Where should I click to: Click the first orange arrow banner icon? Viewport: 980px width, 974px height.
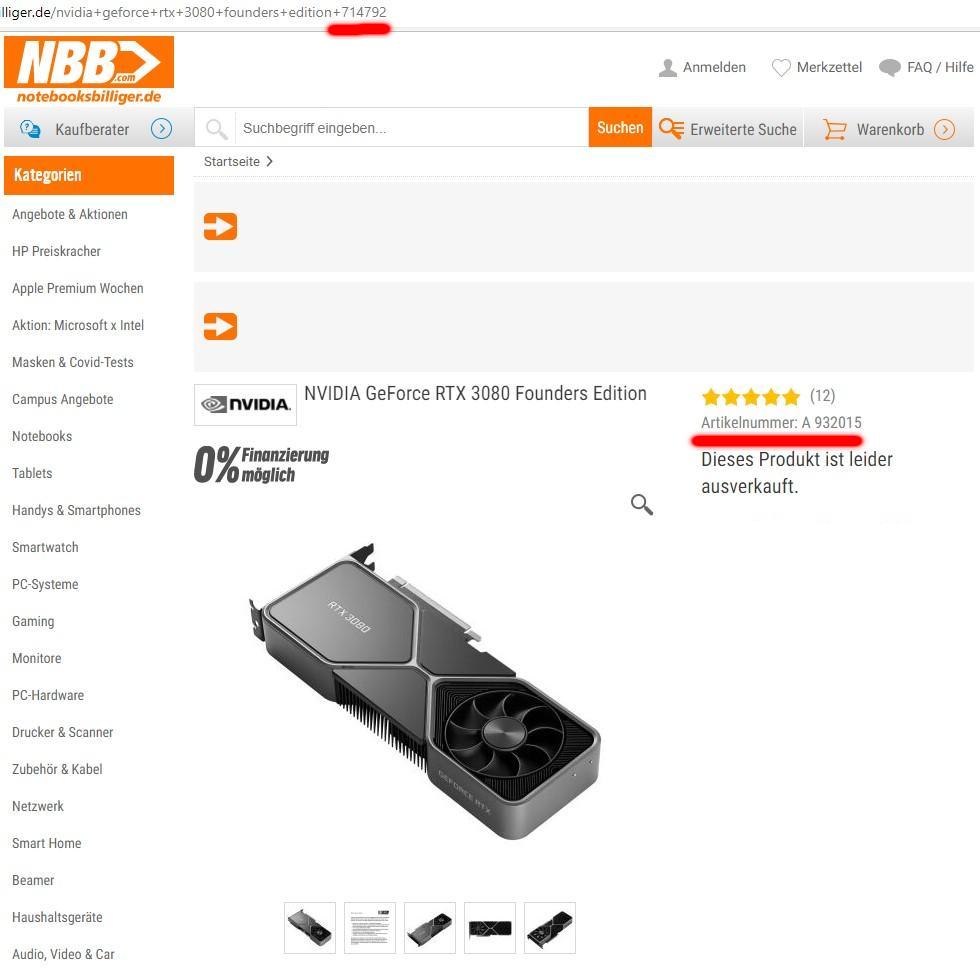220,226
